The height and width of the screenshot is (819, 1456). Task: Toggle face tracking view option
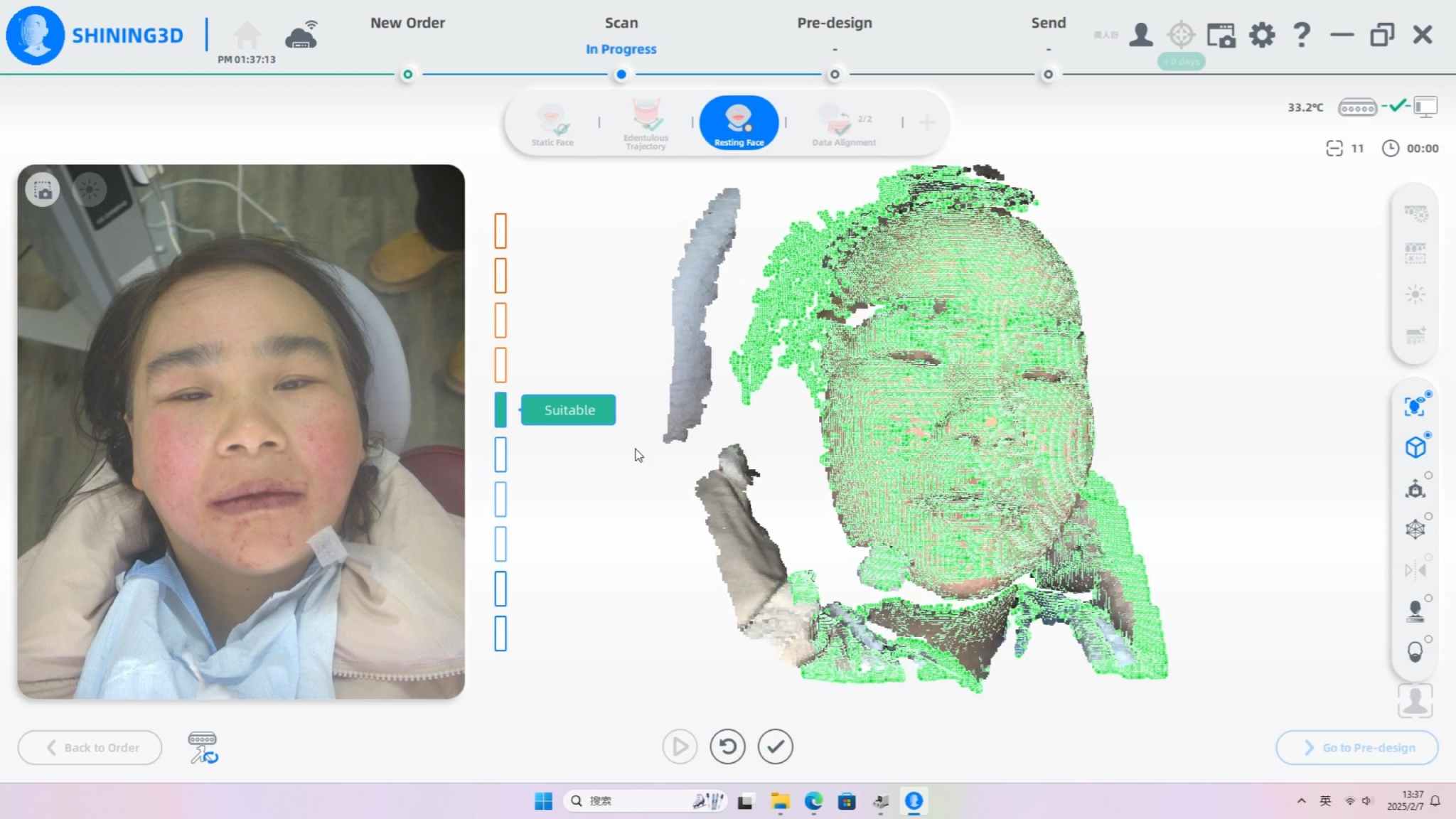[1415, 407]
